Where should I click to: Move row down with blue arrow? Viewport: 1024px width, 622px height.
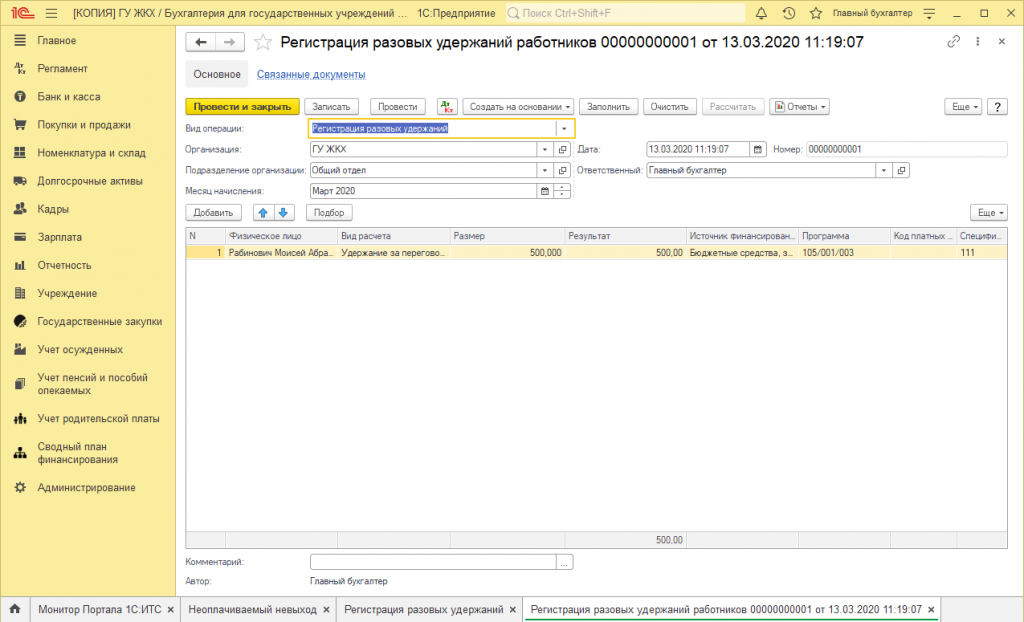[x=282, y=212]
